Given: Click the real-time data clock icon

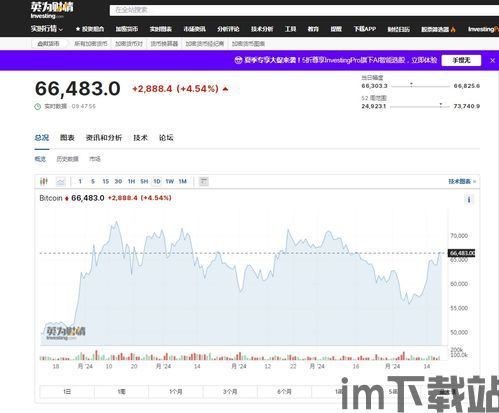Looking at the screenshot, I should pyautogui.click(x=38, y=107).
